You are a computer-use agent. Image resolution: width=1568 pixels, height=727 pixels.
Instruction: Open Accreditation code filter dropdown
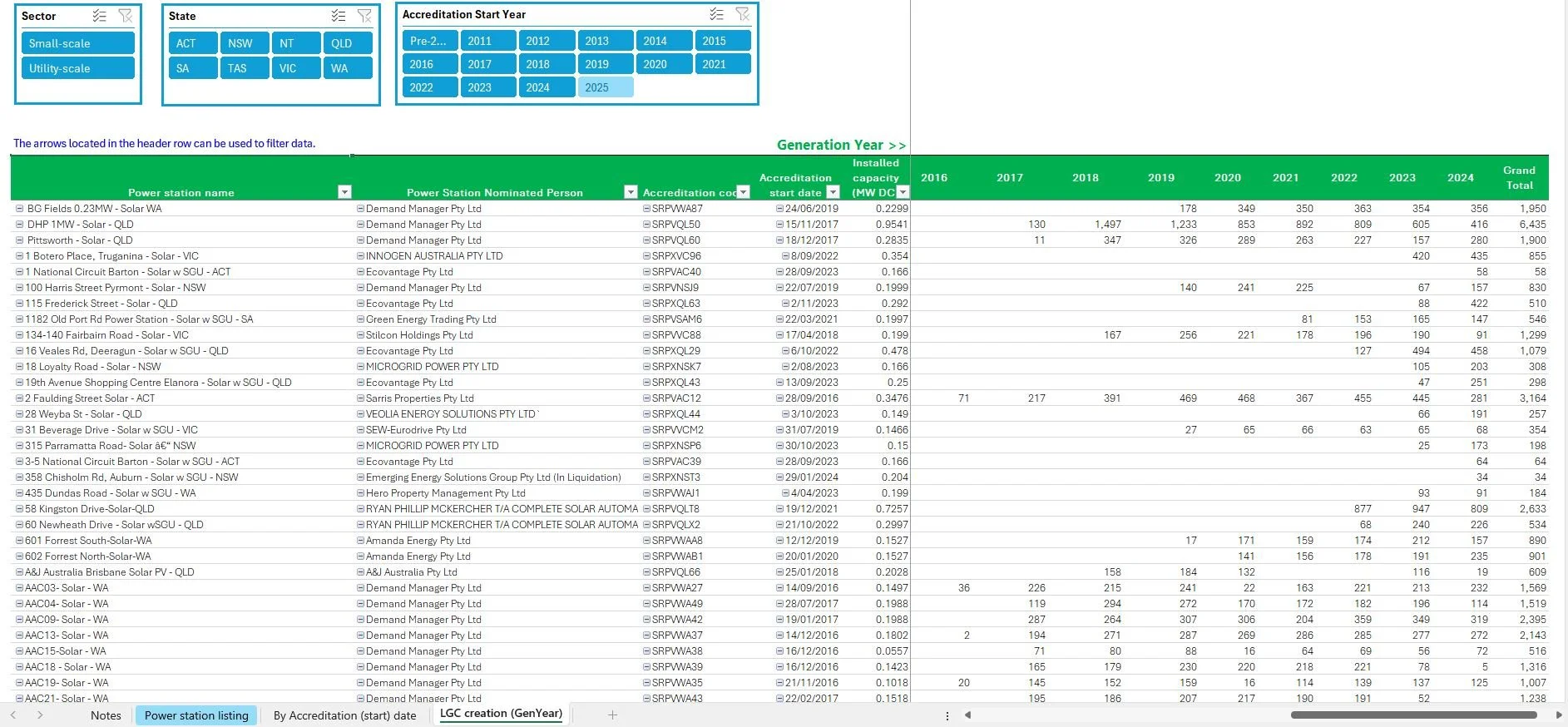point(744,192)
